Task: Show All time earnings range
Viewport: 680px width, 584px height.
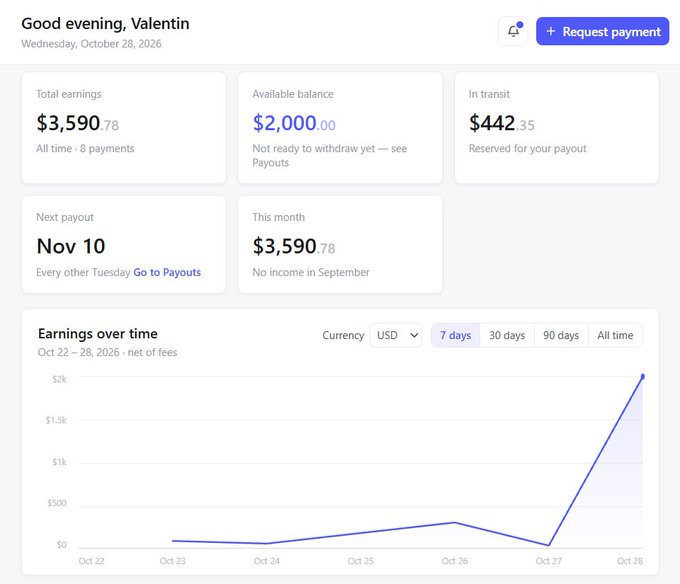Action: click(615, 335)
